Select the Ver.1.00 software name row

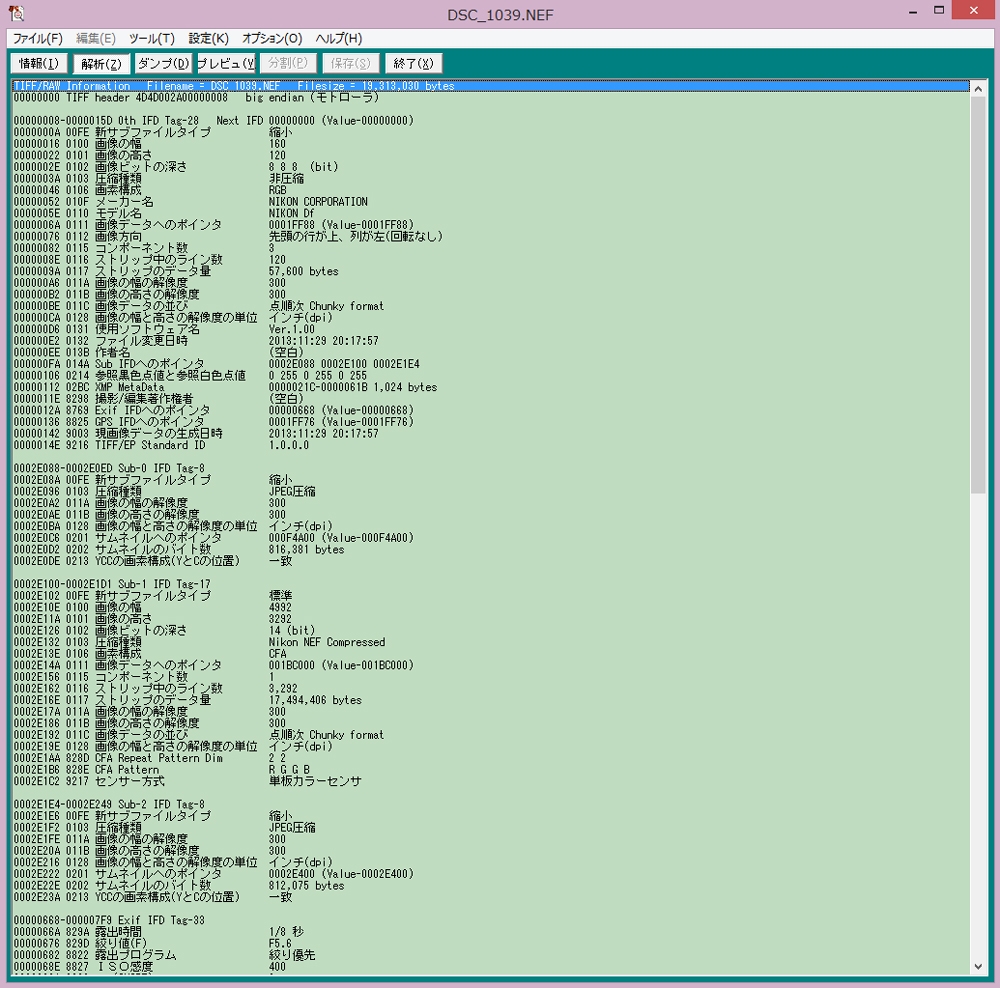490,329
